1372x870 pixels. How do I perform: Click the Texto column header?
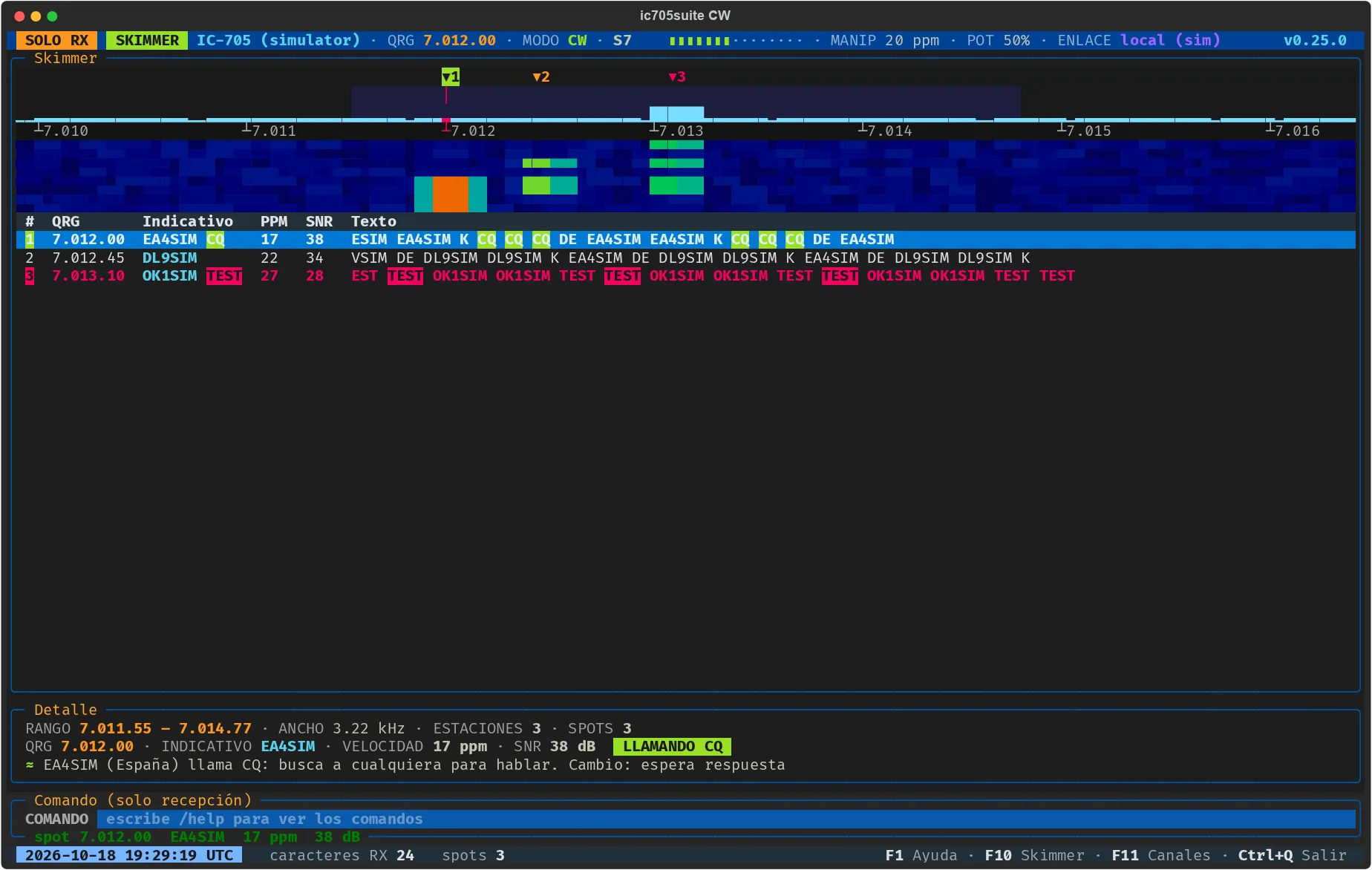(x=373, y=221)
